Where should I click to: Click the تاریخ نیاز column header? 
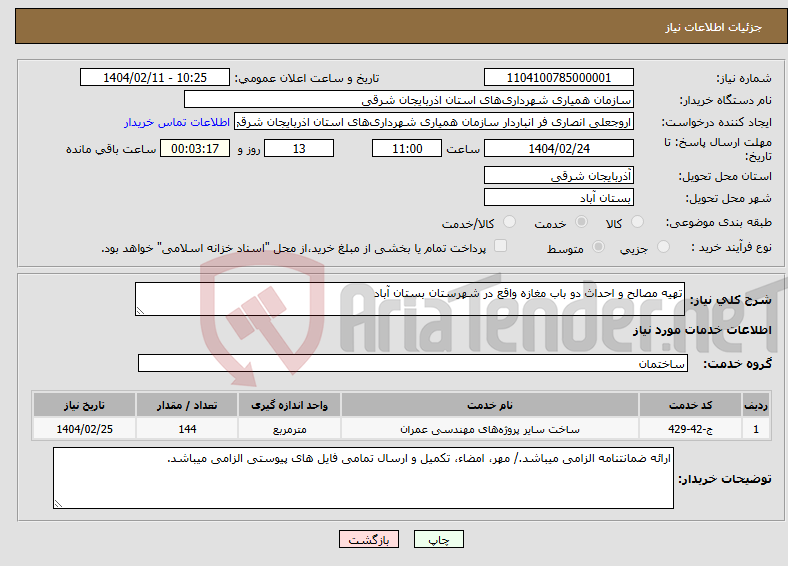[84, 405]
